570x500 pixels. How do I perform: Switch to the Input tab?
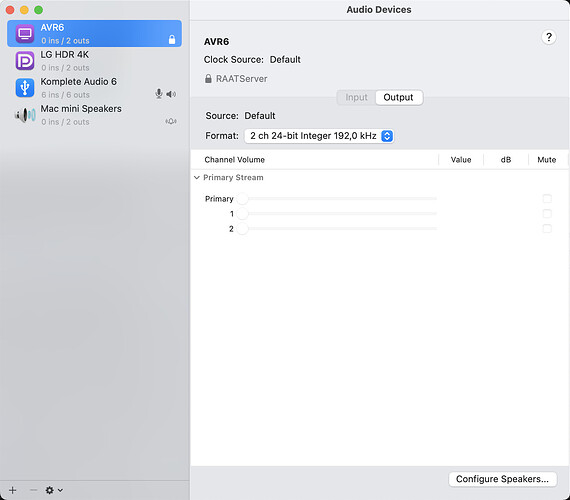pos(356,97)
